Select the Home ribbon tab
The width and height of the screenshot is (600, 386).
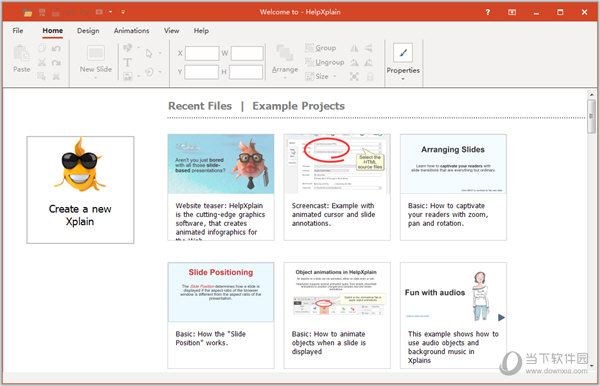[53, 31]
